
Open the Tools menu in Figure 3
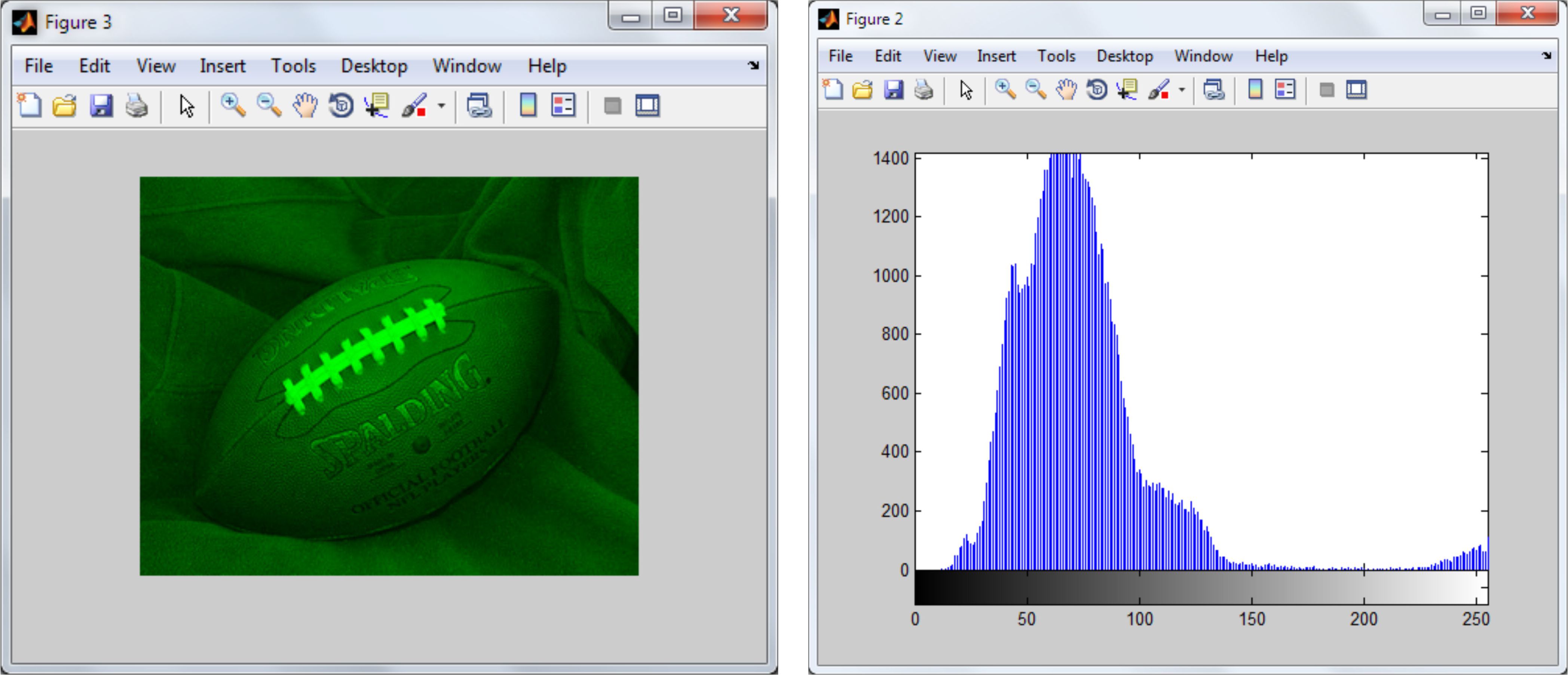tap(293, 66)
